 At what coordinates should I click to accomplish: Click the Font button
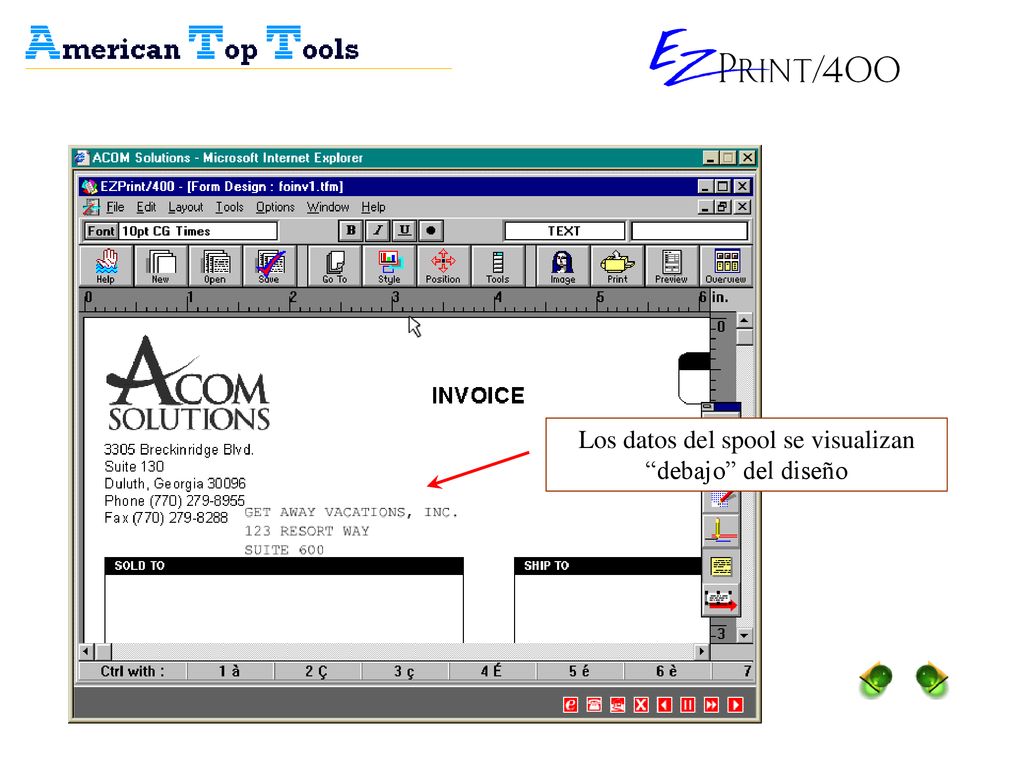pyautogui.click(x=101, y=231)
